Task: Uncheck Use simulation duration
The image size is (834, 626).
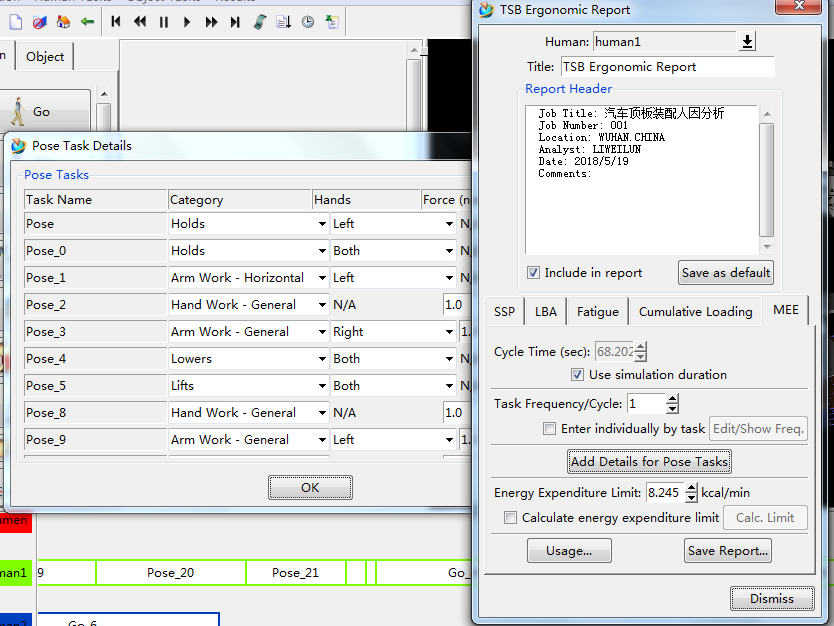Action: [x=577, y=375]
